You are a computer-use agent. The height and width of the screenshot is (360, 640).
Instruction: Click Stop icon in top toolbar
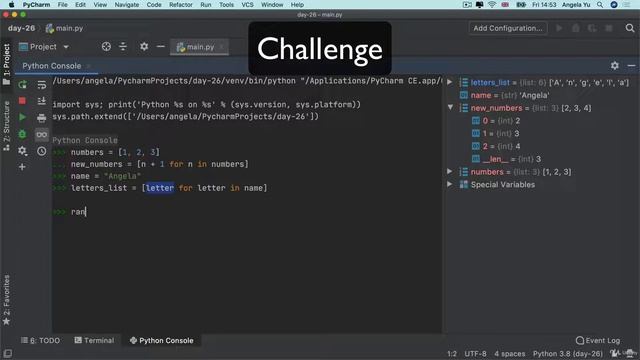click(x=609, y=28)
